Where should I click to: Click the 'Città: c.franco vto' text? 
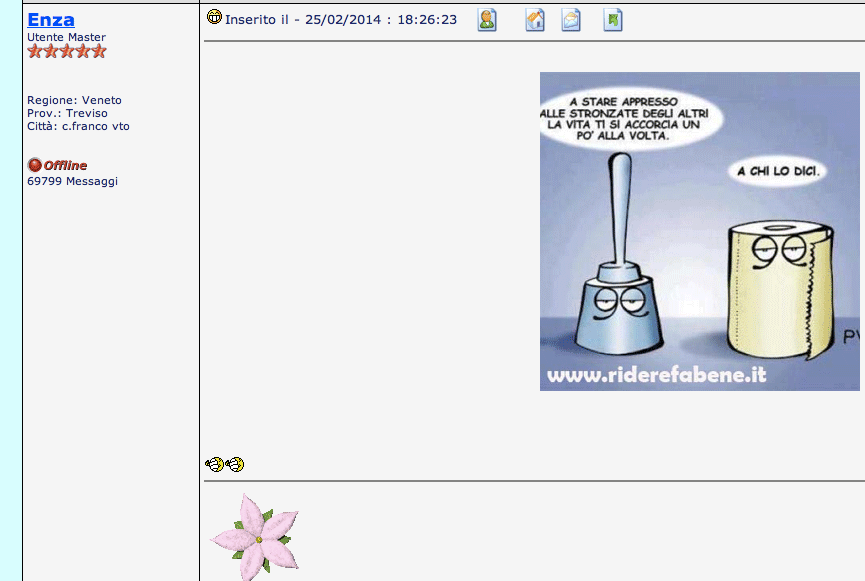(x=78, y=126)
